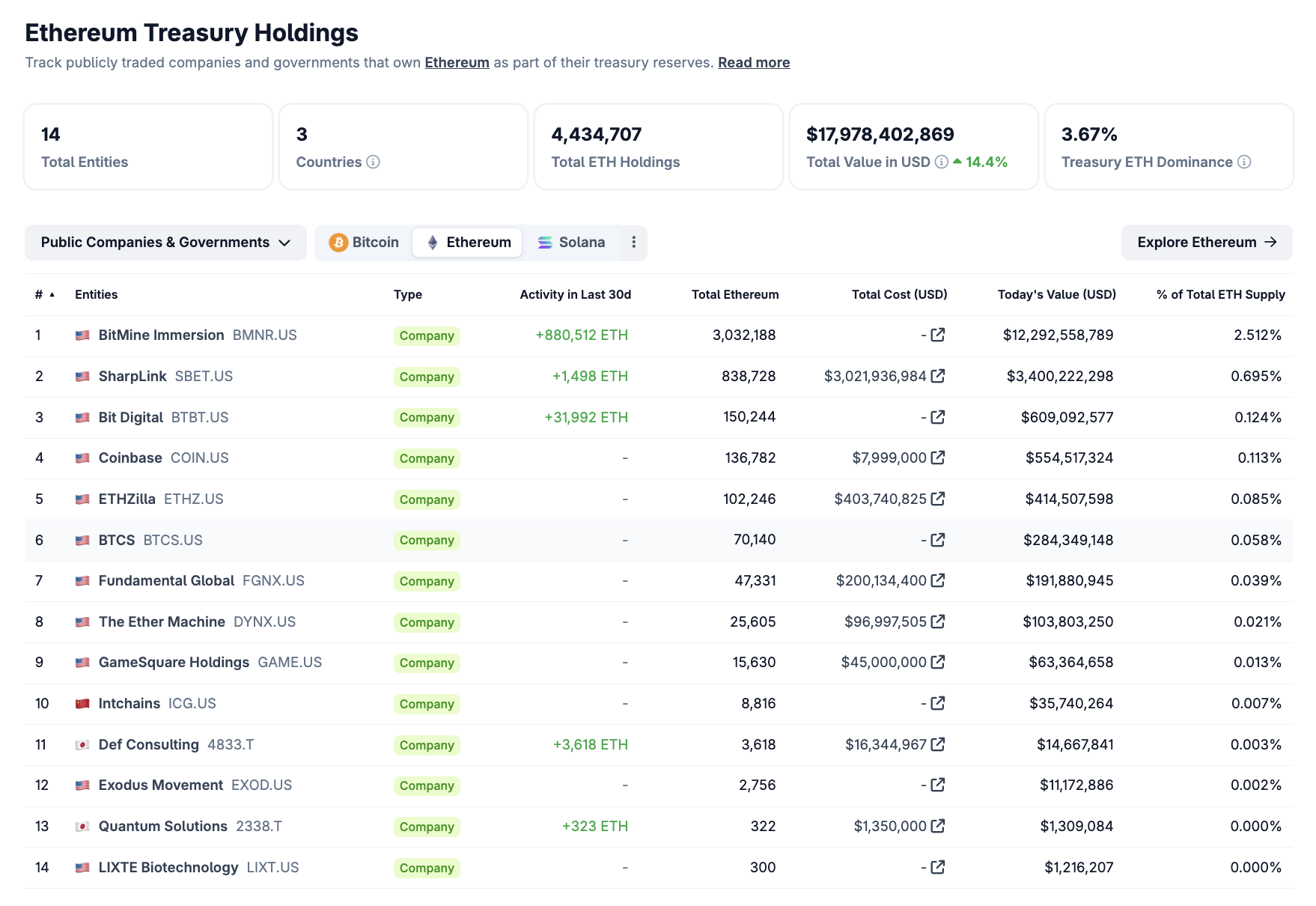Screen dimensions: 1316x906
Task: Open the BitMine Immersion entity row
Action: point(161,335)
